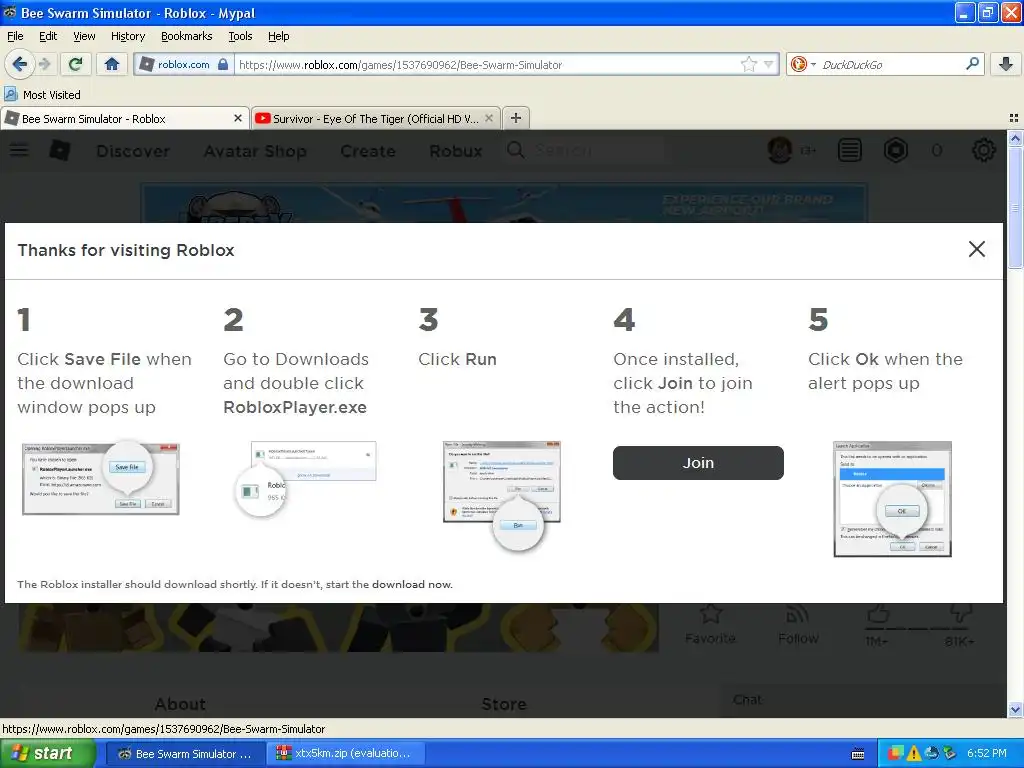
Task: Click the browser Forward arrow button
Action: click(44, 64)
